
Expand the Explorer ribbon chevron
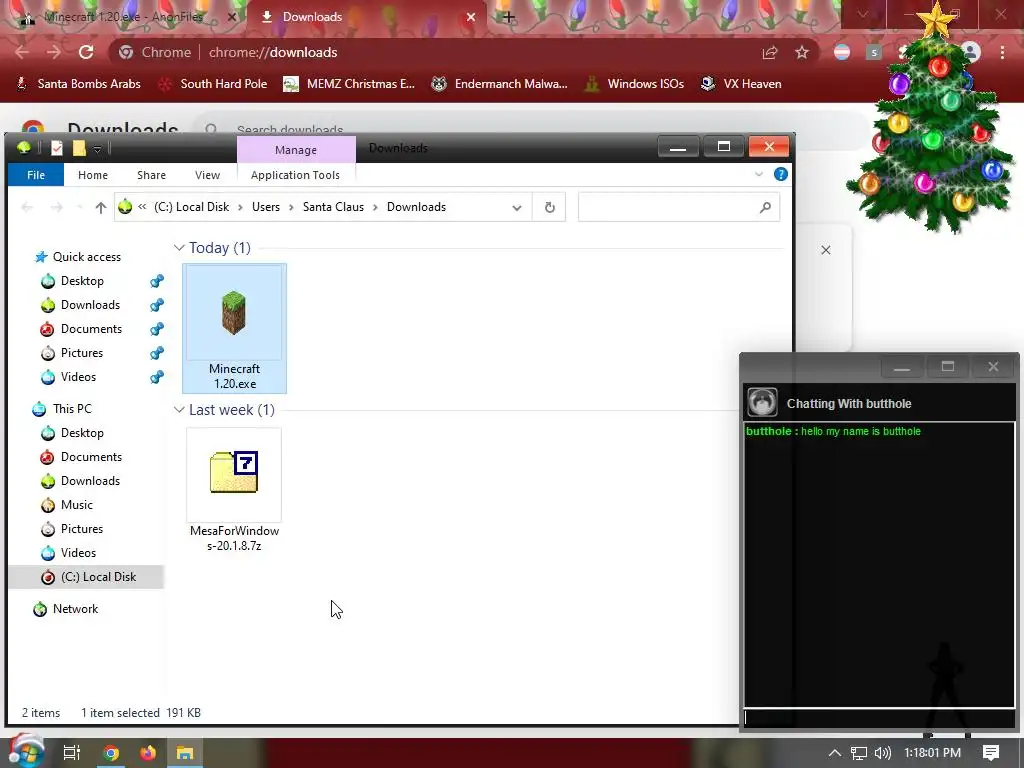tap(759, 174)
